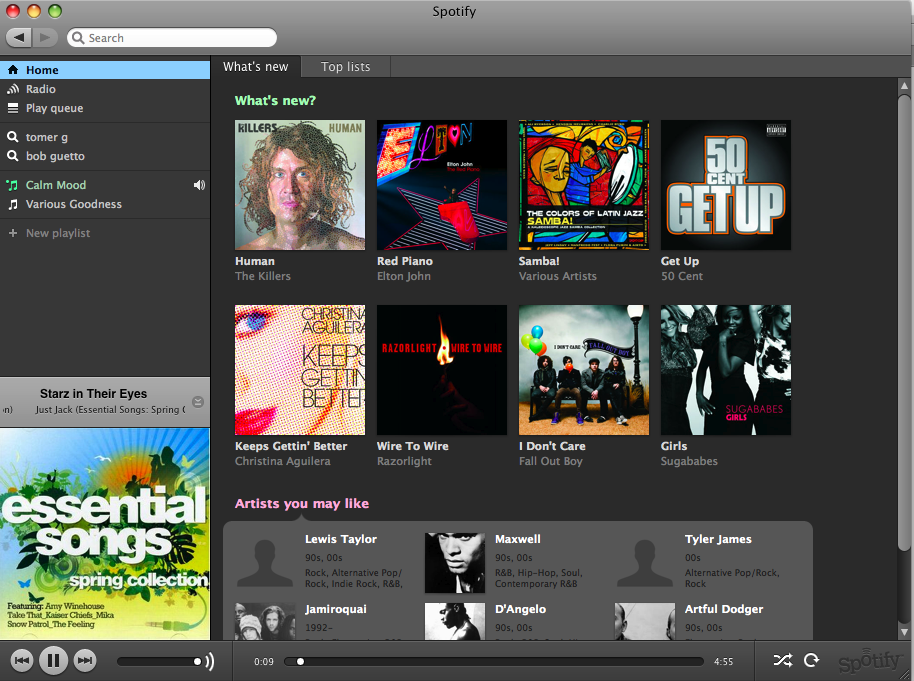Click The Killers artist link

(x=263, y=276)
